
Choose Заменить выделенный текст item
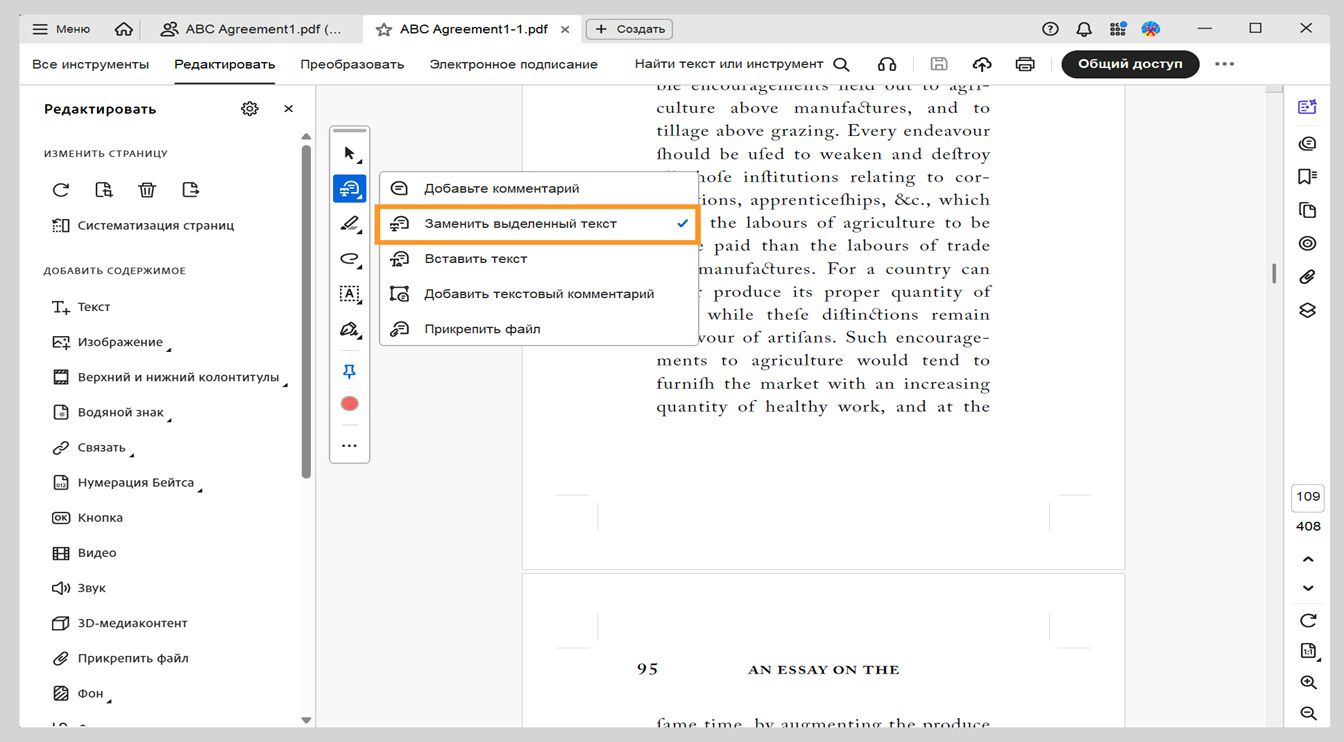pyautogui.click(x=538, y=224)
